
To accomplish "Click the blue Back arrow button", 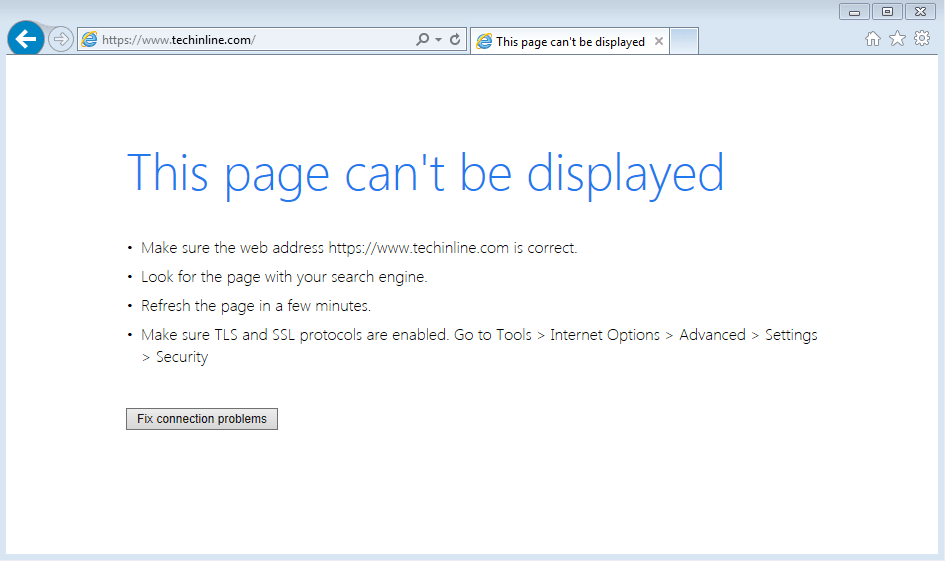I will tap(25, 39).
